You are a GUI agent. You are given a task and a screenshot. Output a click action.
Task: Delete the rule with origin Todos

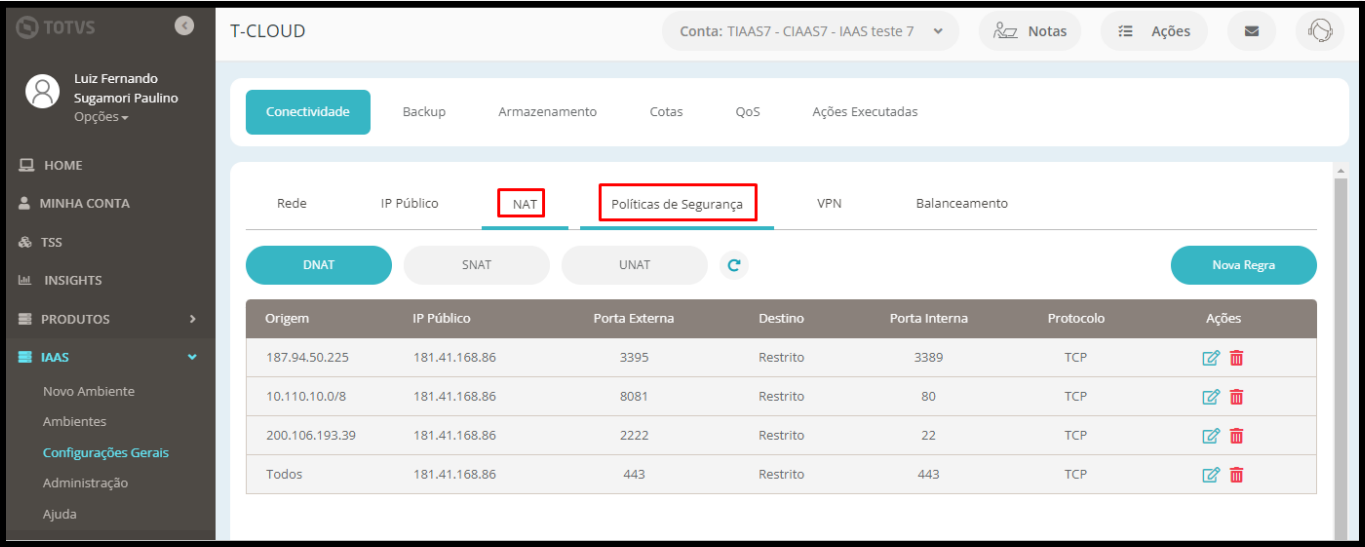[1236, 475]
